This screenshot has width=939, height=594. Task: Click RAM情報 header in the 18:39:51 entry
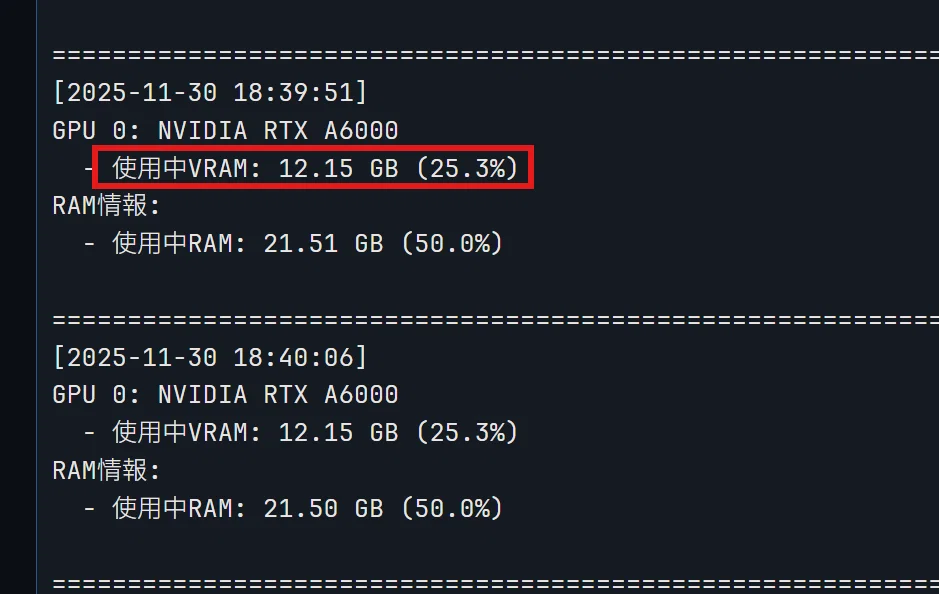point(107,205)
